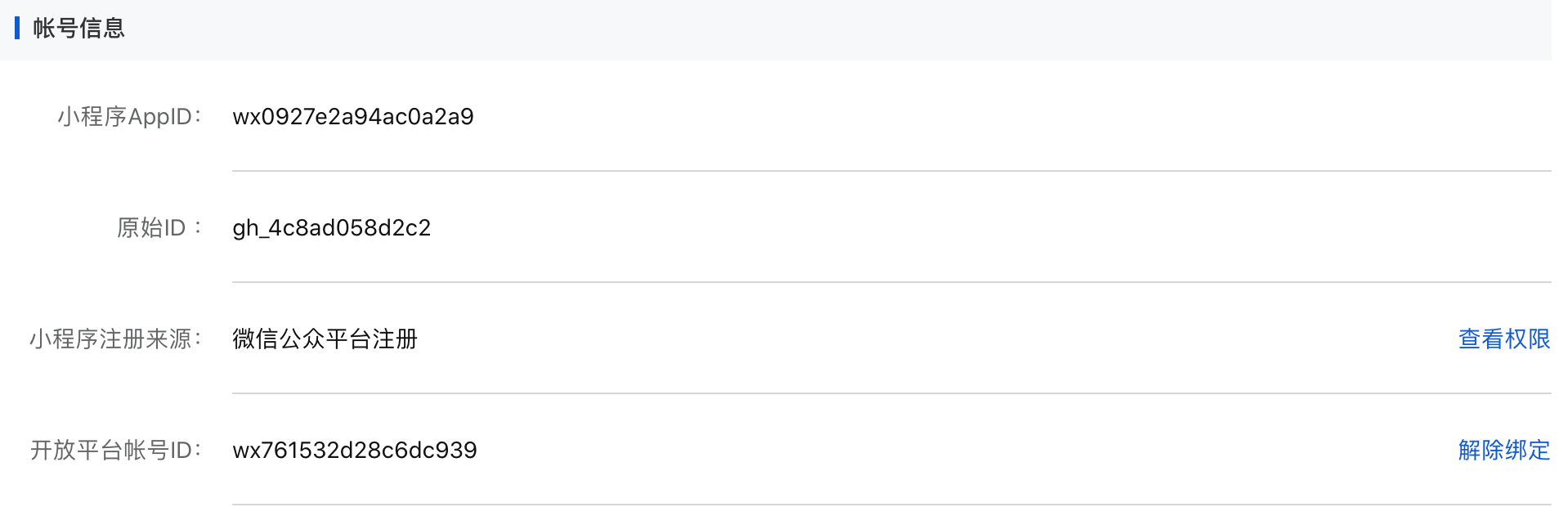Click the blue bar beside 帐号信息

coord(17,29)
